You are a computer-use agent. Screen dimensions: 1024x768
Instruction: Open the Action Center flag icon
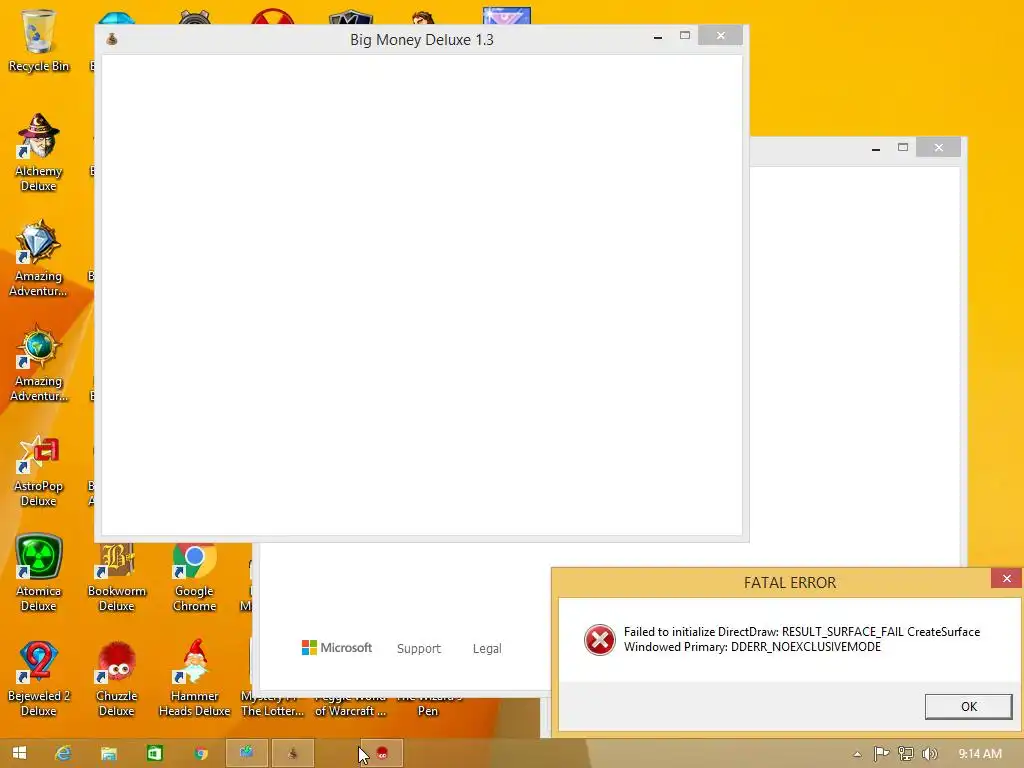(x=881, y=754)
